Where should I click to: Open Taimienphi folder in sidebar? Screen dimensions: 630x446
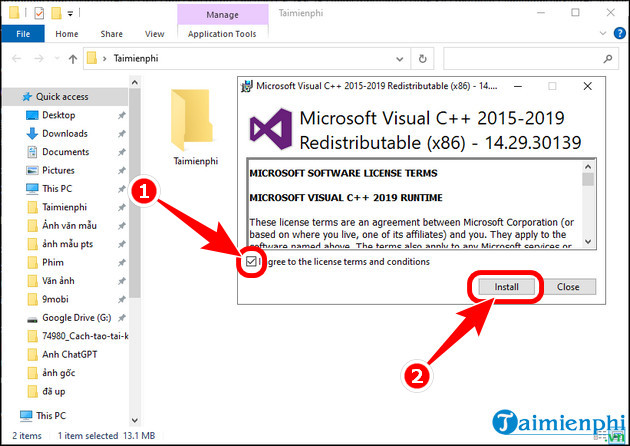tap(64, 207)
